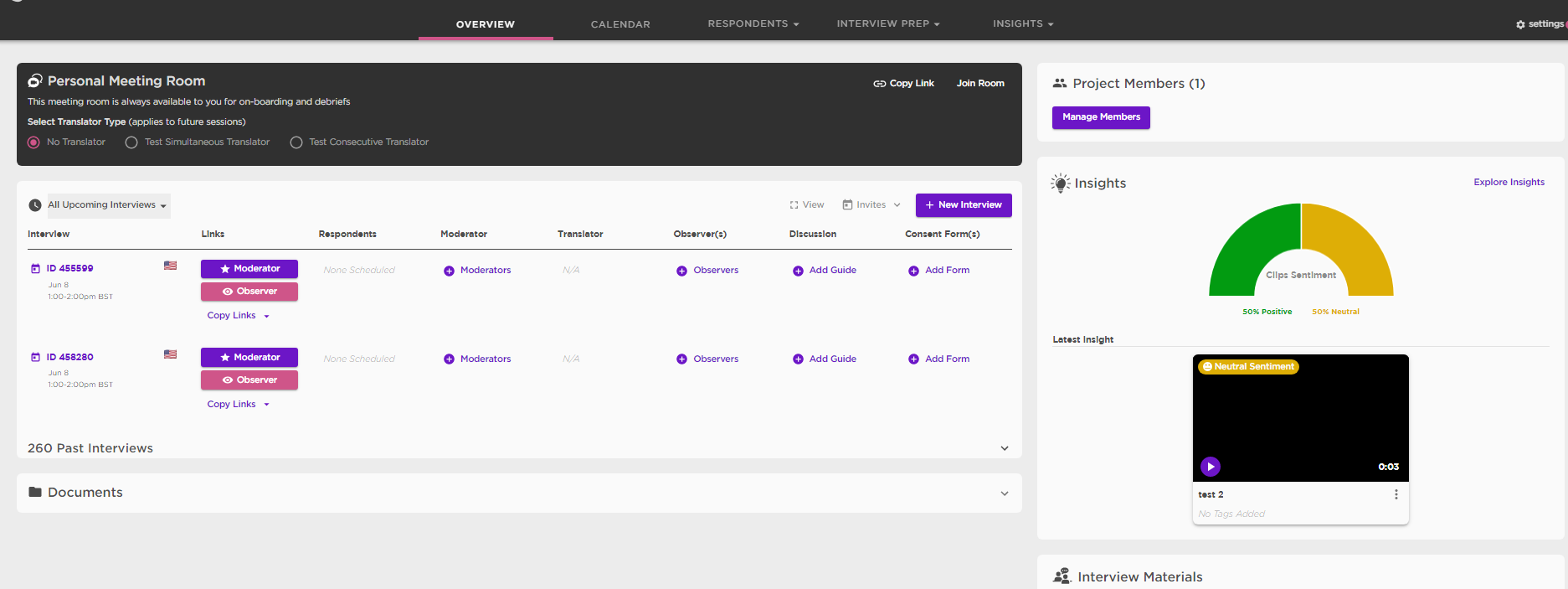Add observers plus icon for ID 455599

coord(681,271)
